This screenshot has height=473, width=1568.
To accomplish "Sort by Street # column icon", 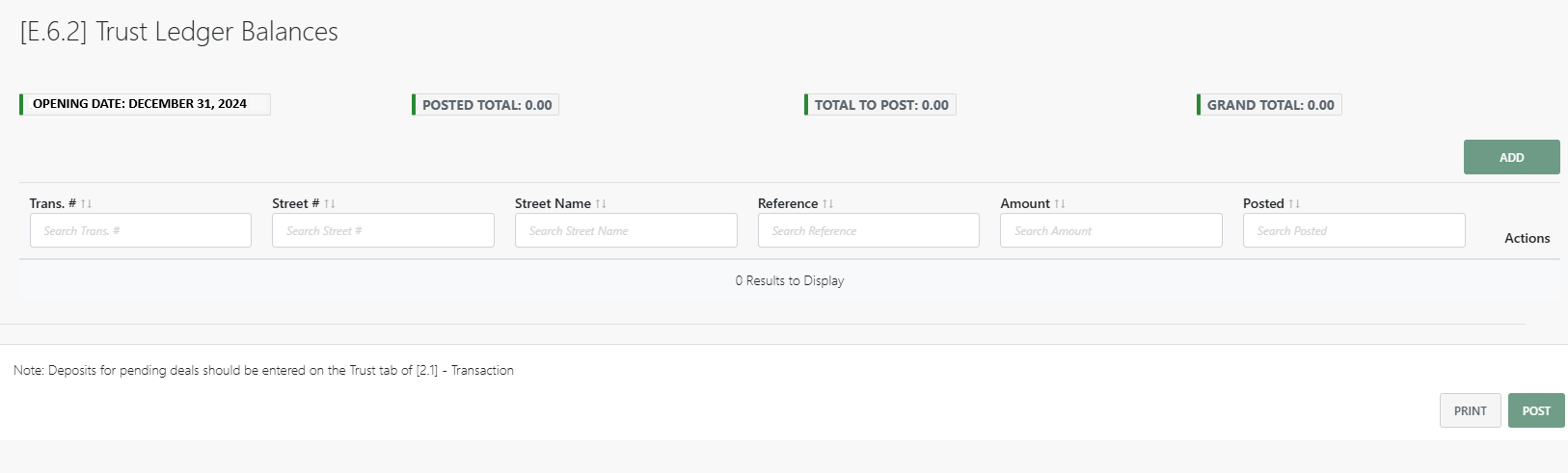I will pos(330,204).
